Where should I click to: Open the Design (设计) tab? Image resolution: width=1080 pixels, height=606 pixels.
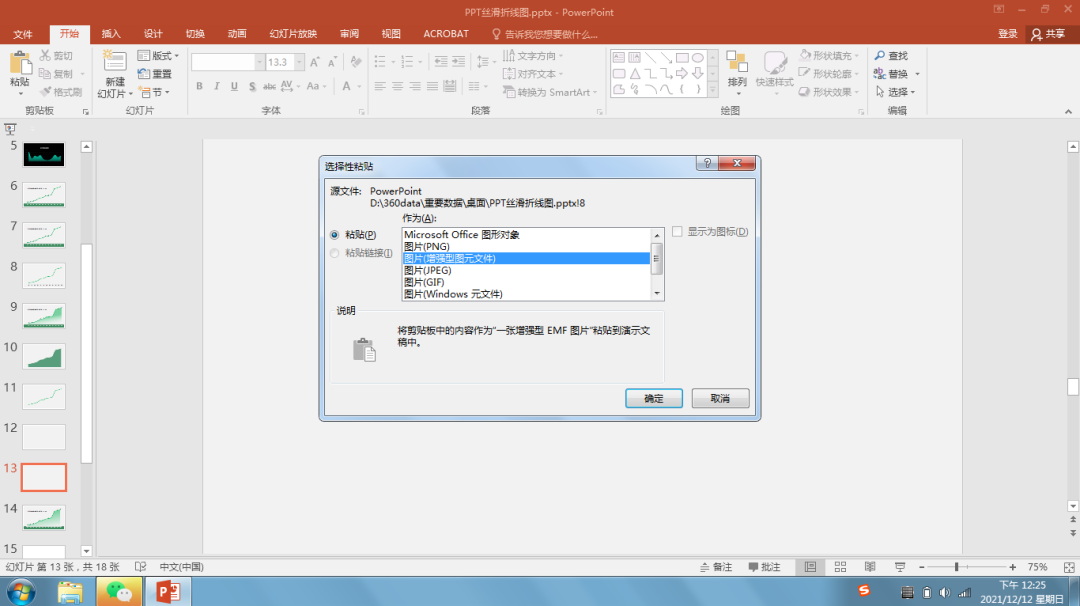pyautogui.click(x=153, y=34)
